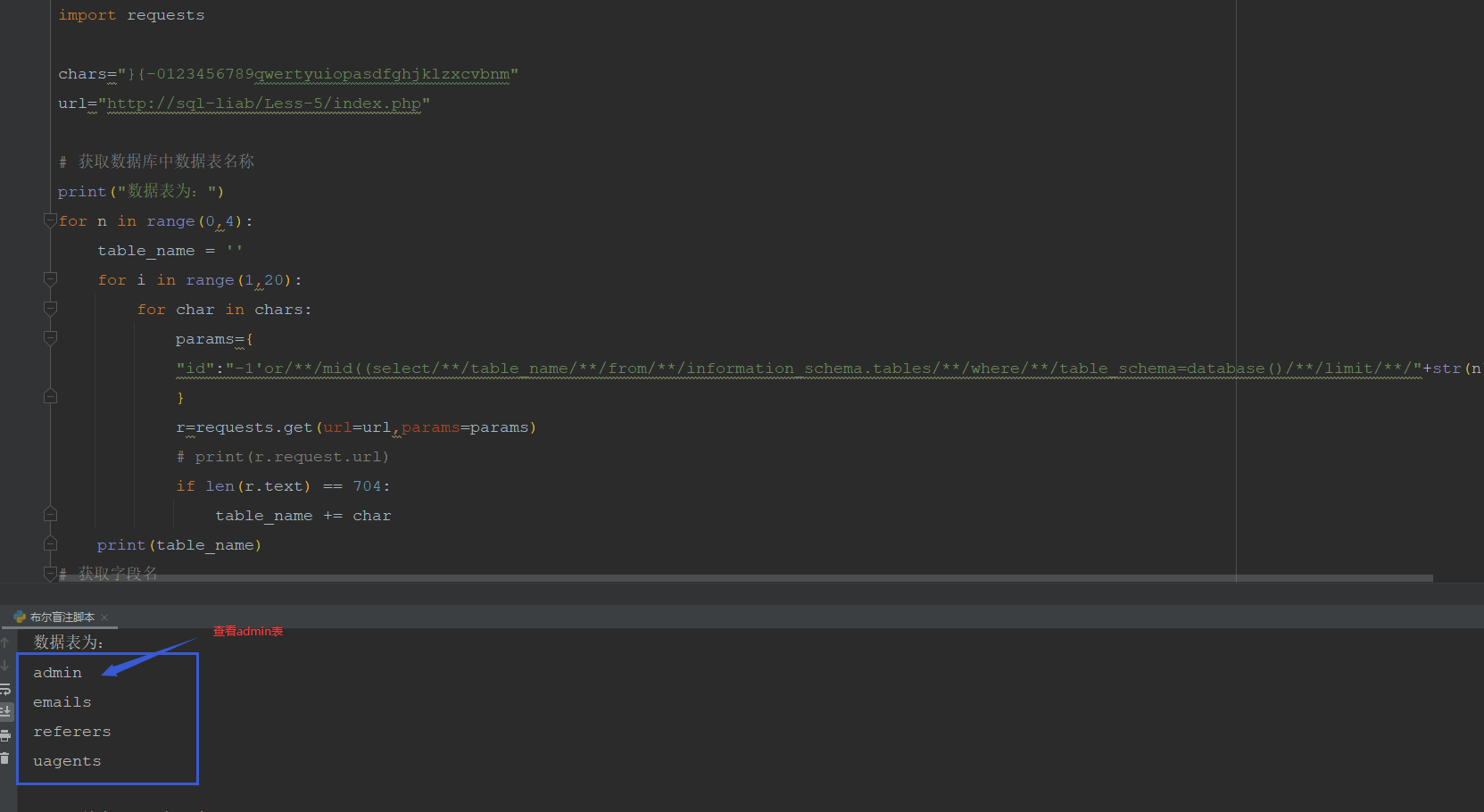
Task: Click the down-arrow icon in the run panel
Action: (4, 666)
